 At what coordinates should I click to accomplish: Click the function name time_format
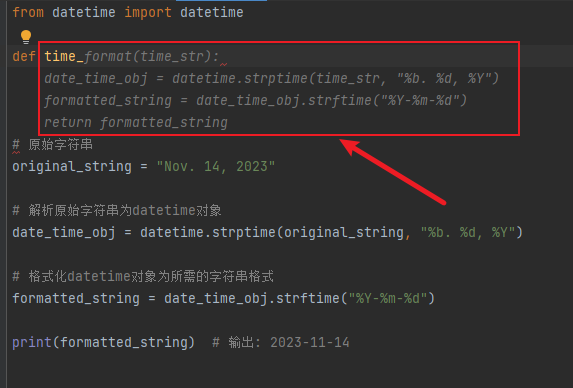pos(88,56)
